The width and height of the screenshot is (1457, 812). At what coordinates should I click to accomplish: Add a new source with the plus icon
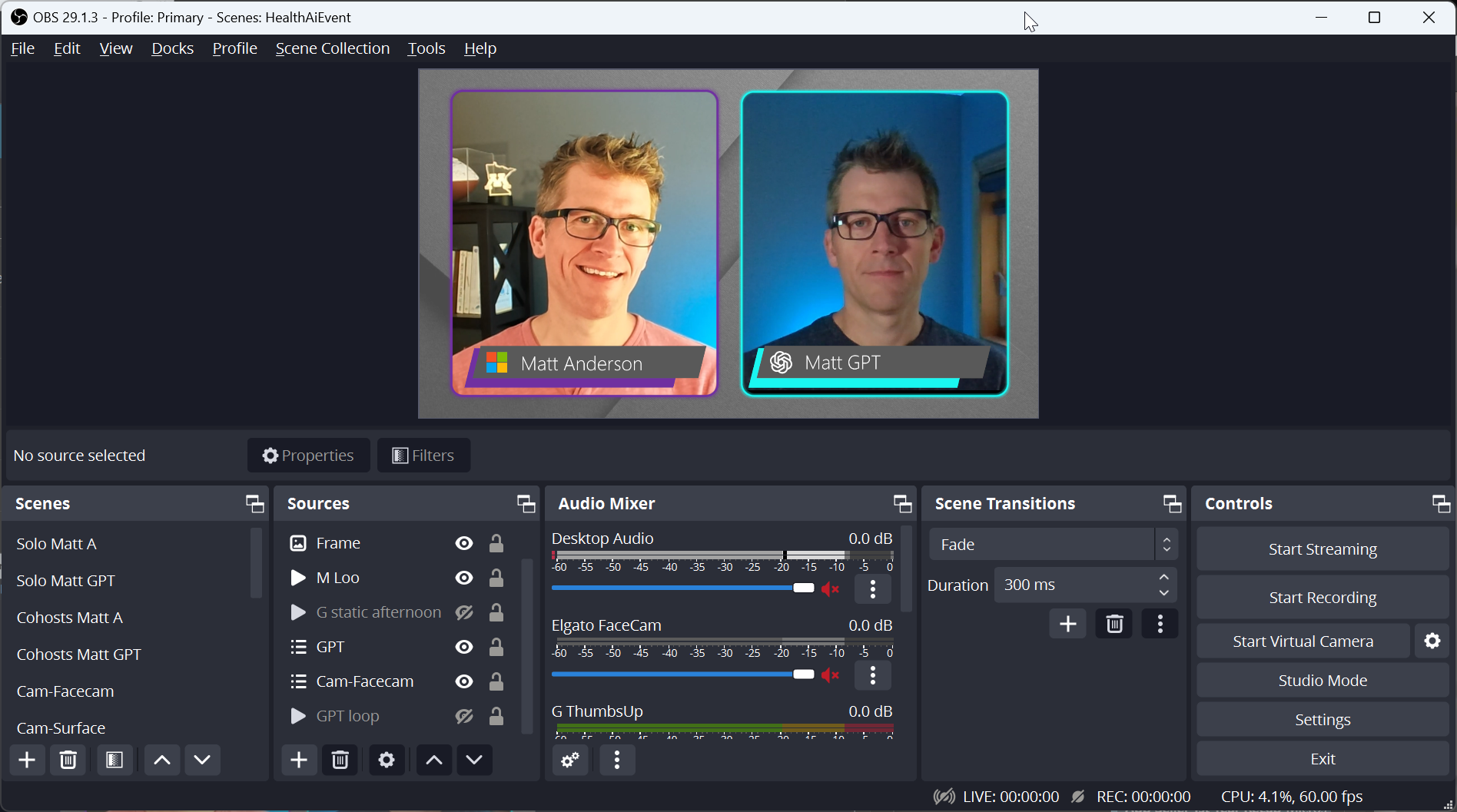[x=298, y=760]
